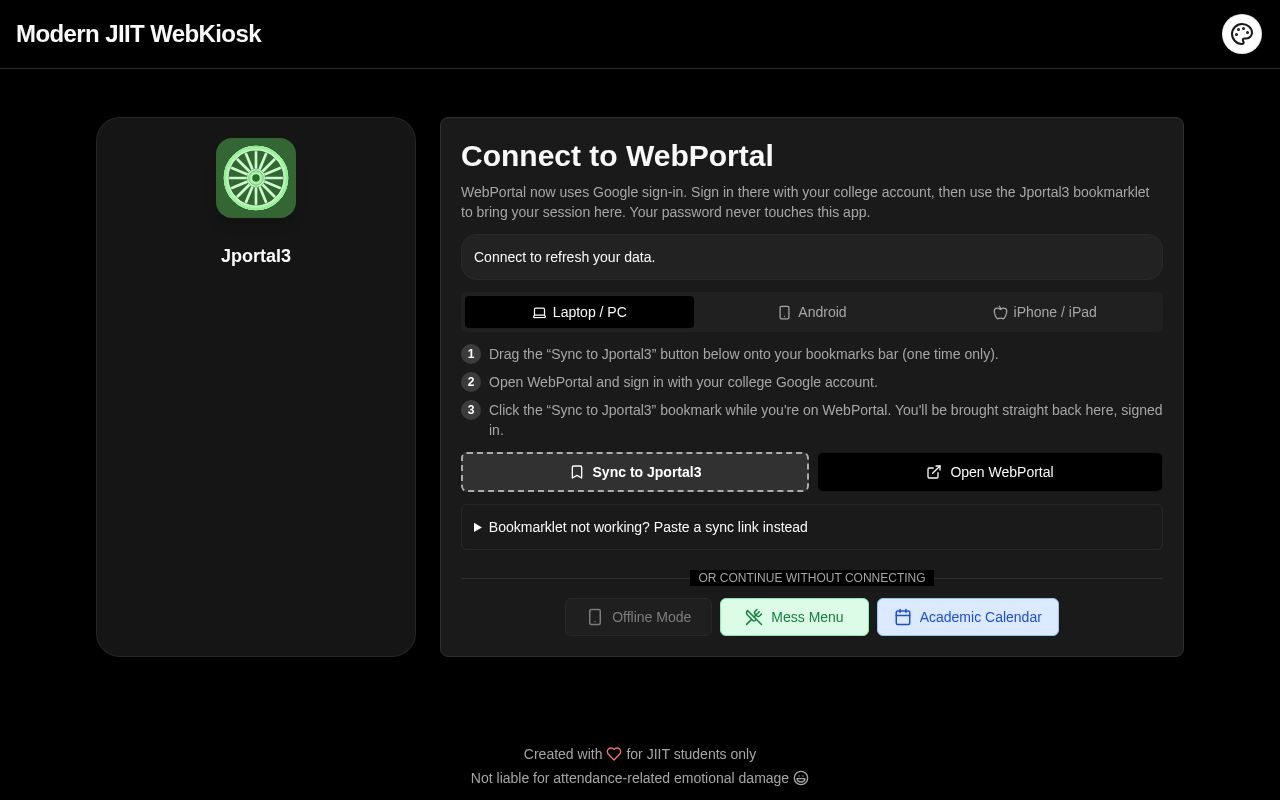Image resolution: width=1280 pixels, height=800 pixels.
Task: Click the step 2 sign-in instruction text
Action: click(683, 382)
